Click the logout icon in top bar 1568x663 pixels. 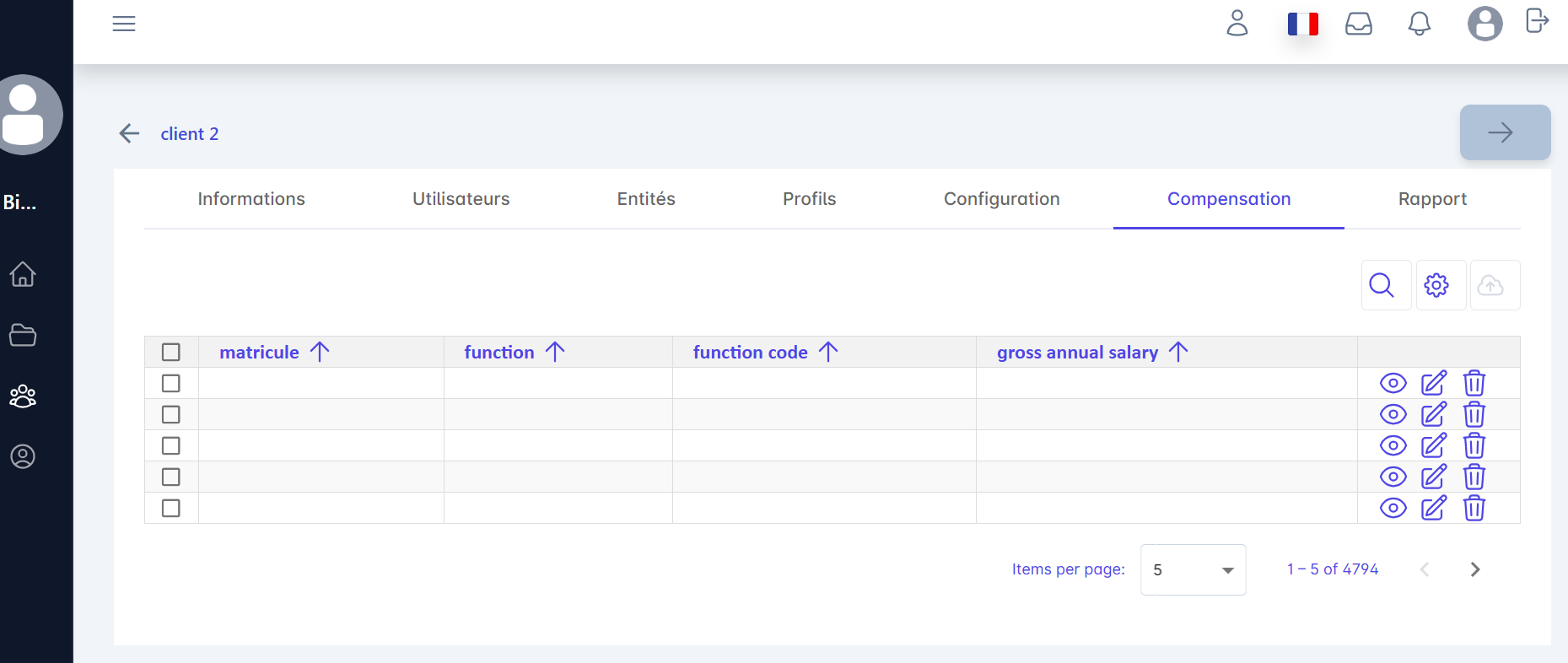(1537, 20)
